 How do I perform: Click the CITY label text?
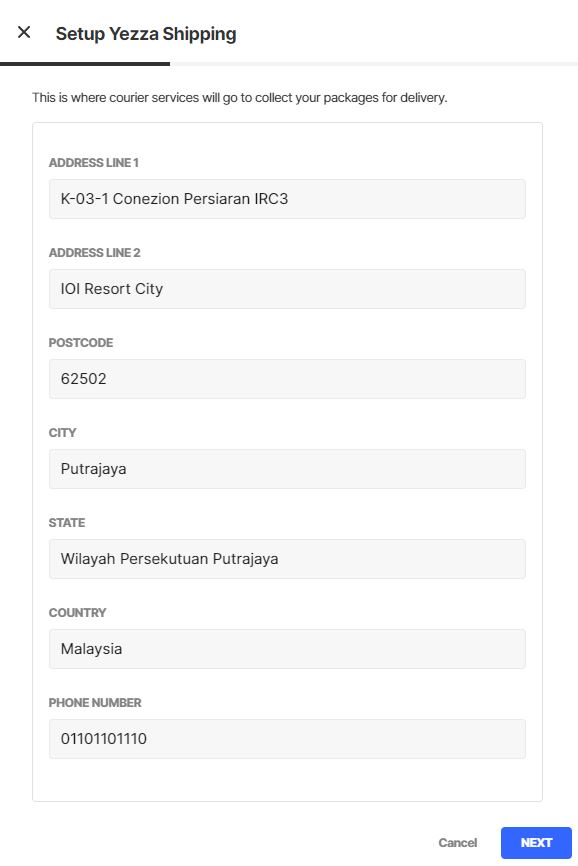[x=62, y=433]
